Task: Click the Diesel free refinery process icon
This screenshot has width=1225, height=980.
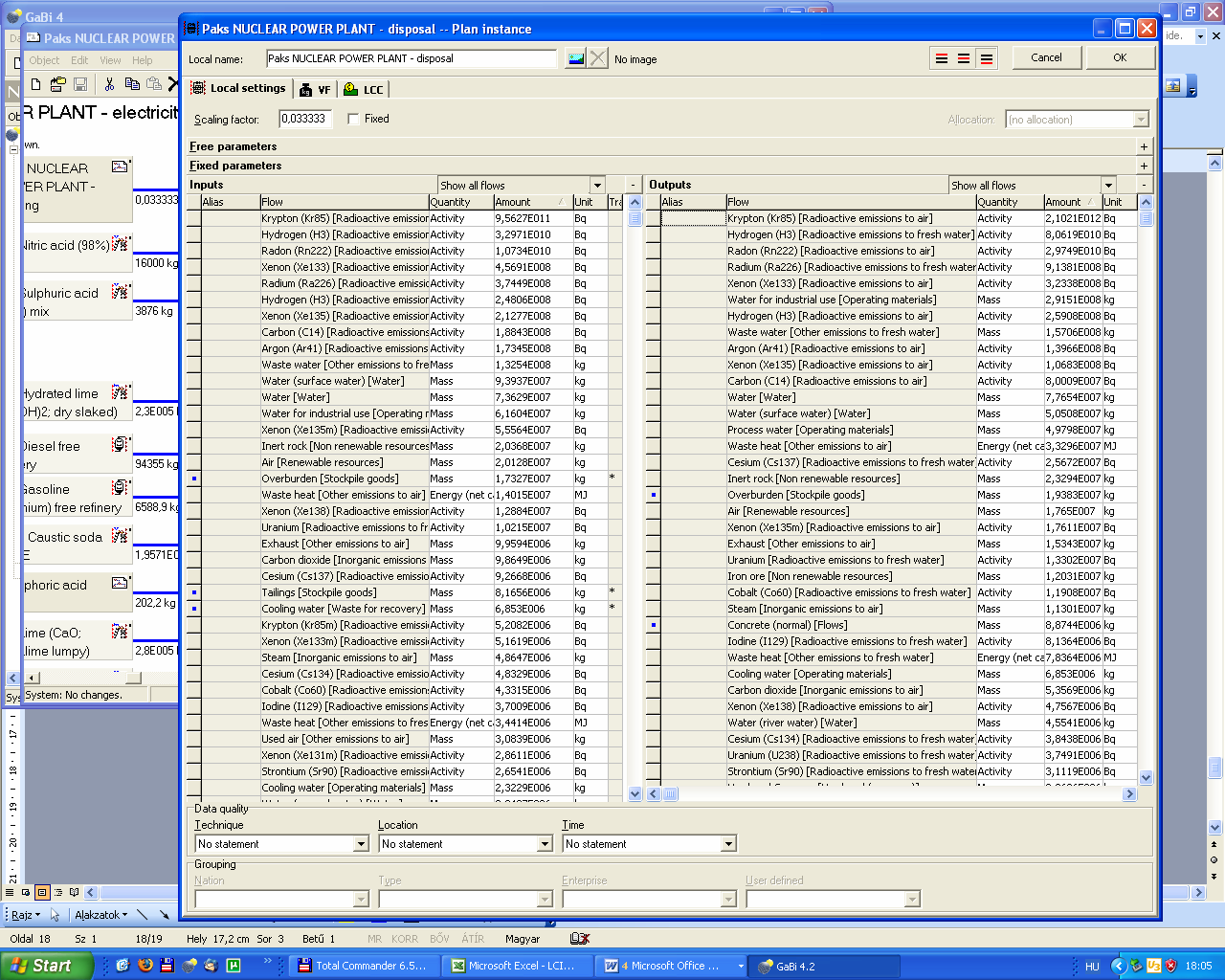Action: click(121, 444)
